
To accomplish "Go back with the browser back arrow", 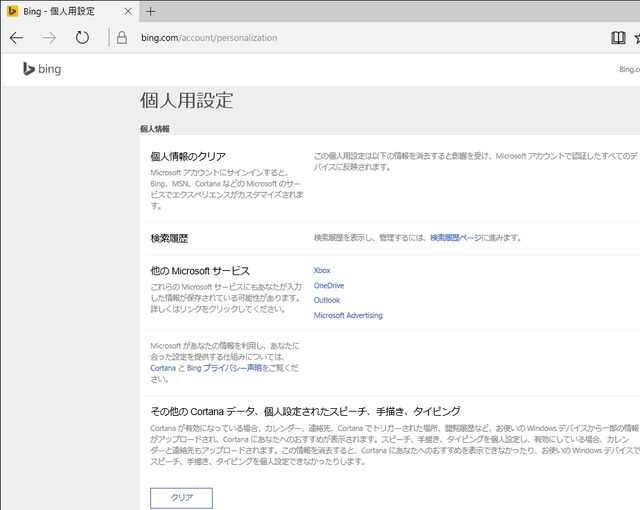I will tap(16, 38).
